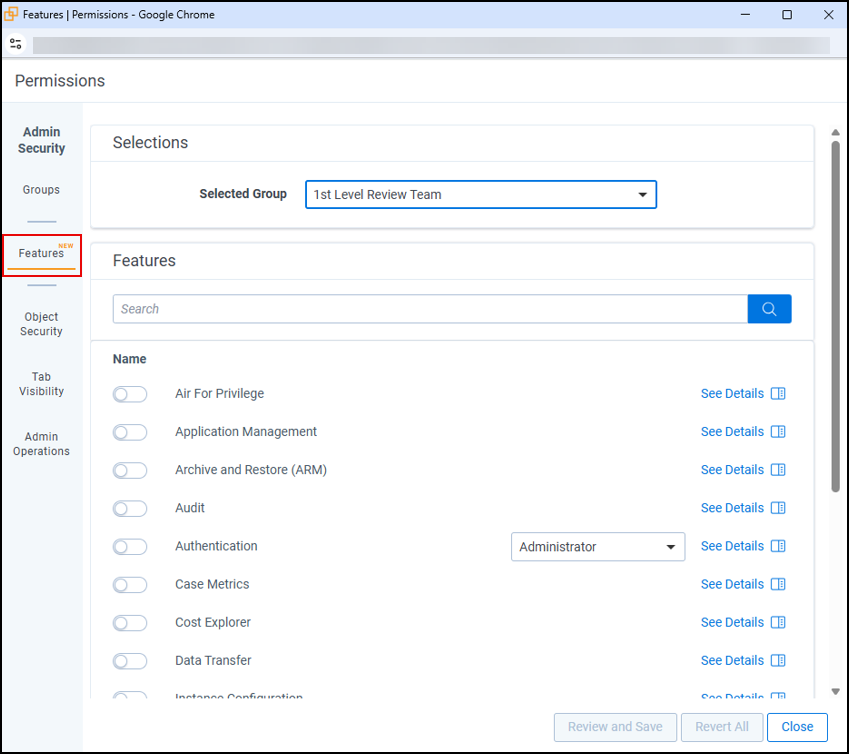Open See Details for Case Metrics
The height and width of the screenshot is (754, 849).
click(731, 584)
